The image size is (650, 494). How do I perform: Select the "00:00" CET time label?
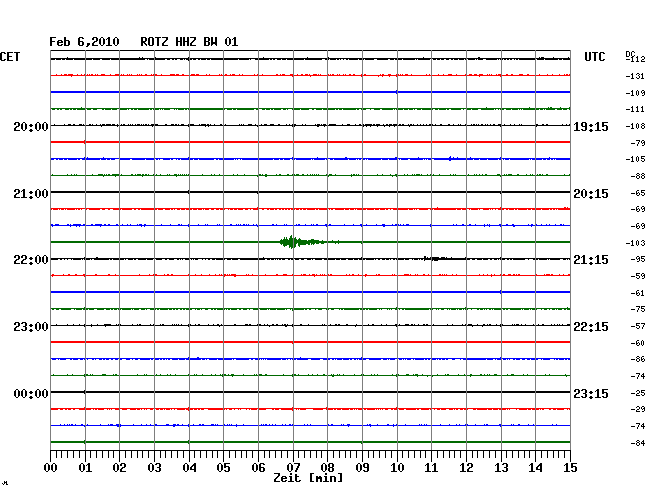(x=31, y=393)
